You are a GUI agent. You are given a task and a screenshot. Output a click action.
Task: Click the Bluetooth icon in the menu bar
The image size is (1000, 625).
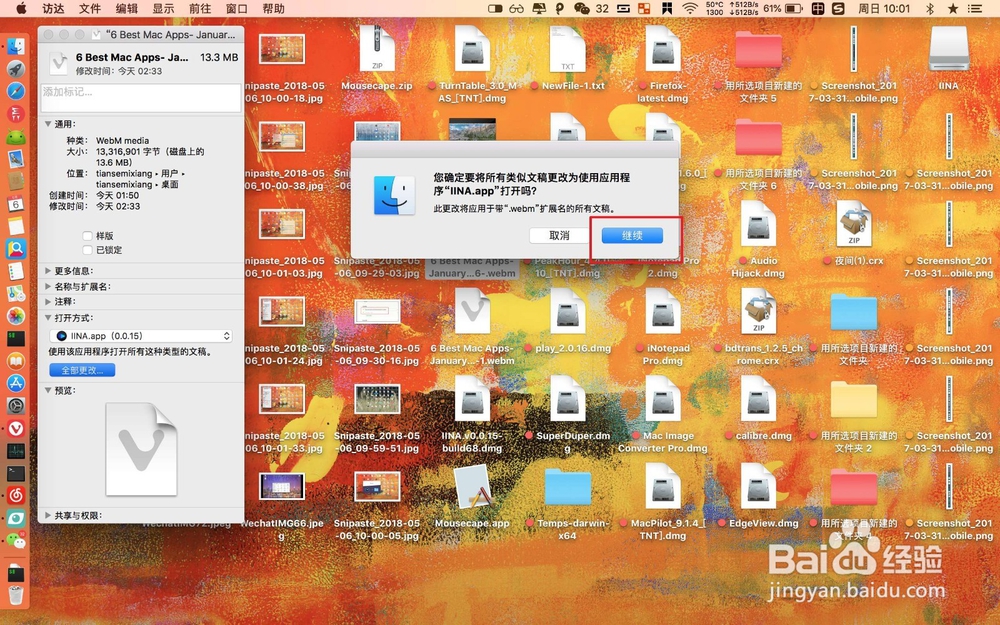tap(929, 8)
